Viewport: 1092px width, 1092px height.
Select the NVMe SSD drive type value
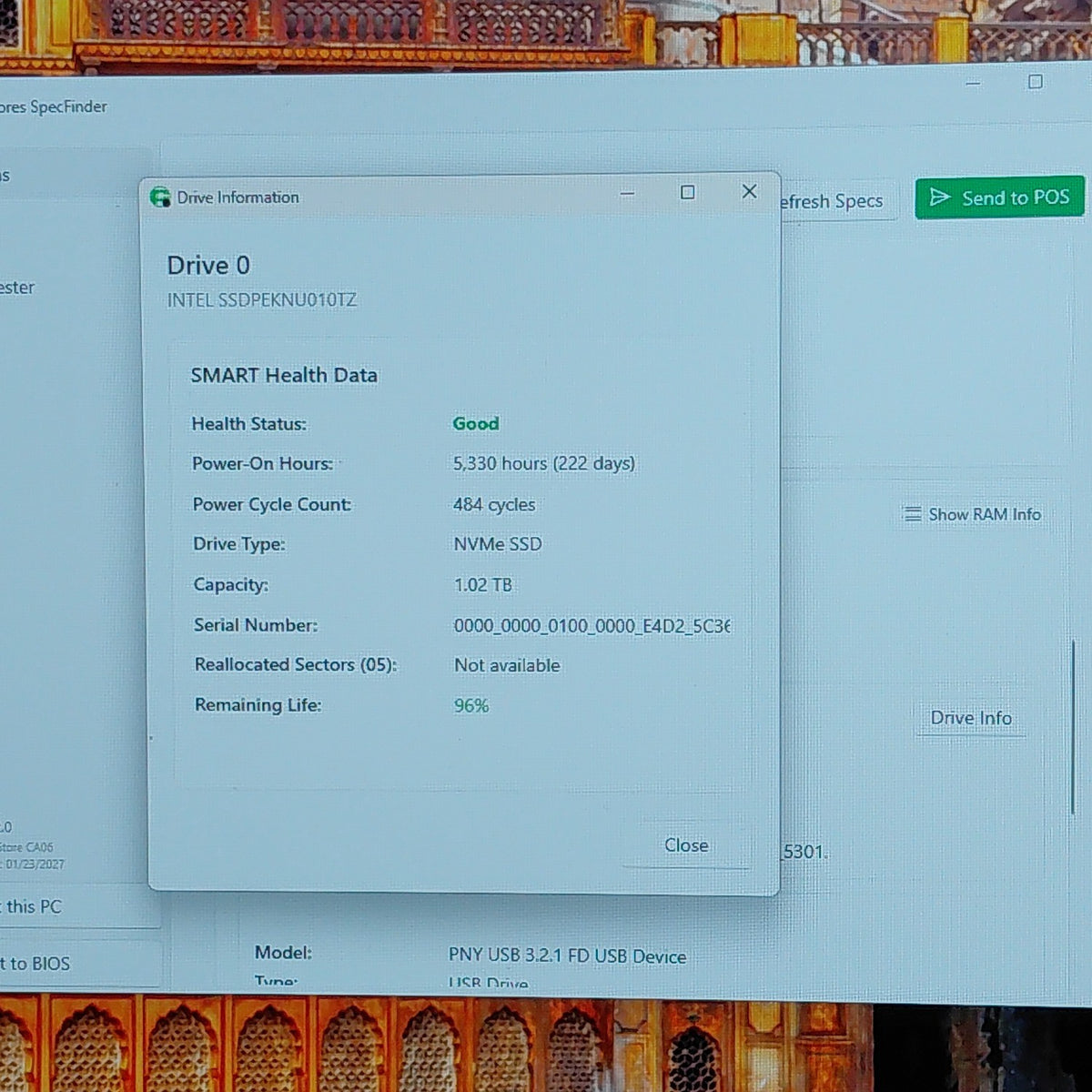click(x=498, y=544)
